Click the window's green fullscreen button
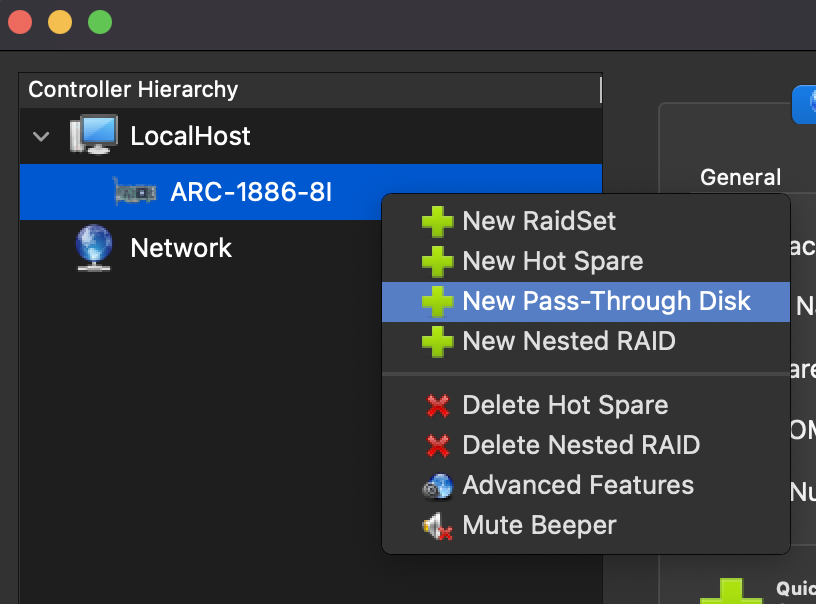This screenshot has width=816, height=604. coord(100,22)
